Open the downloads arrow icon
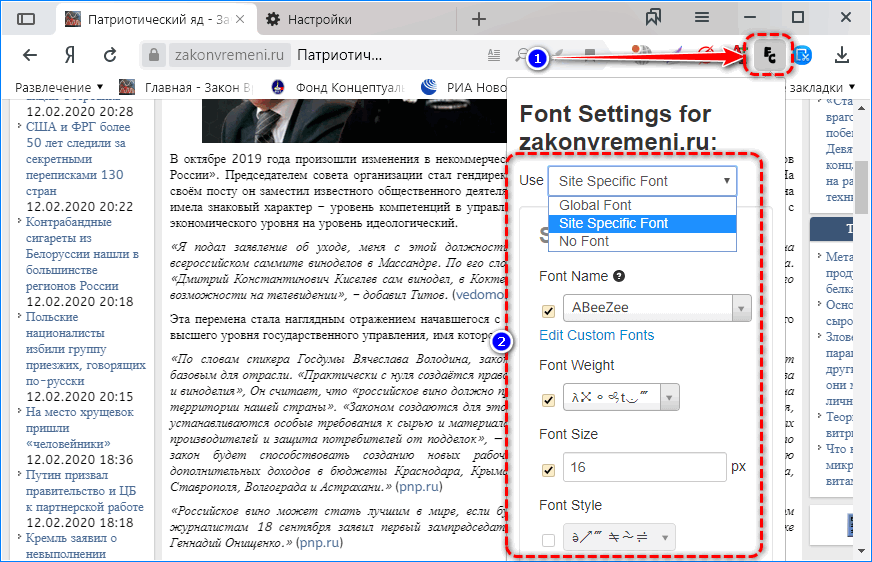The width and height of the screenshot is (872, 562). [842, 56]
